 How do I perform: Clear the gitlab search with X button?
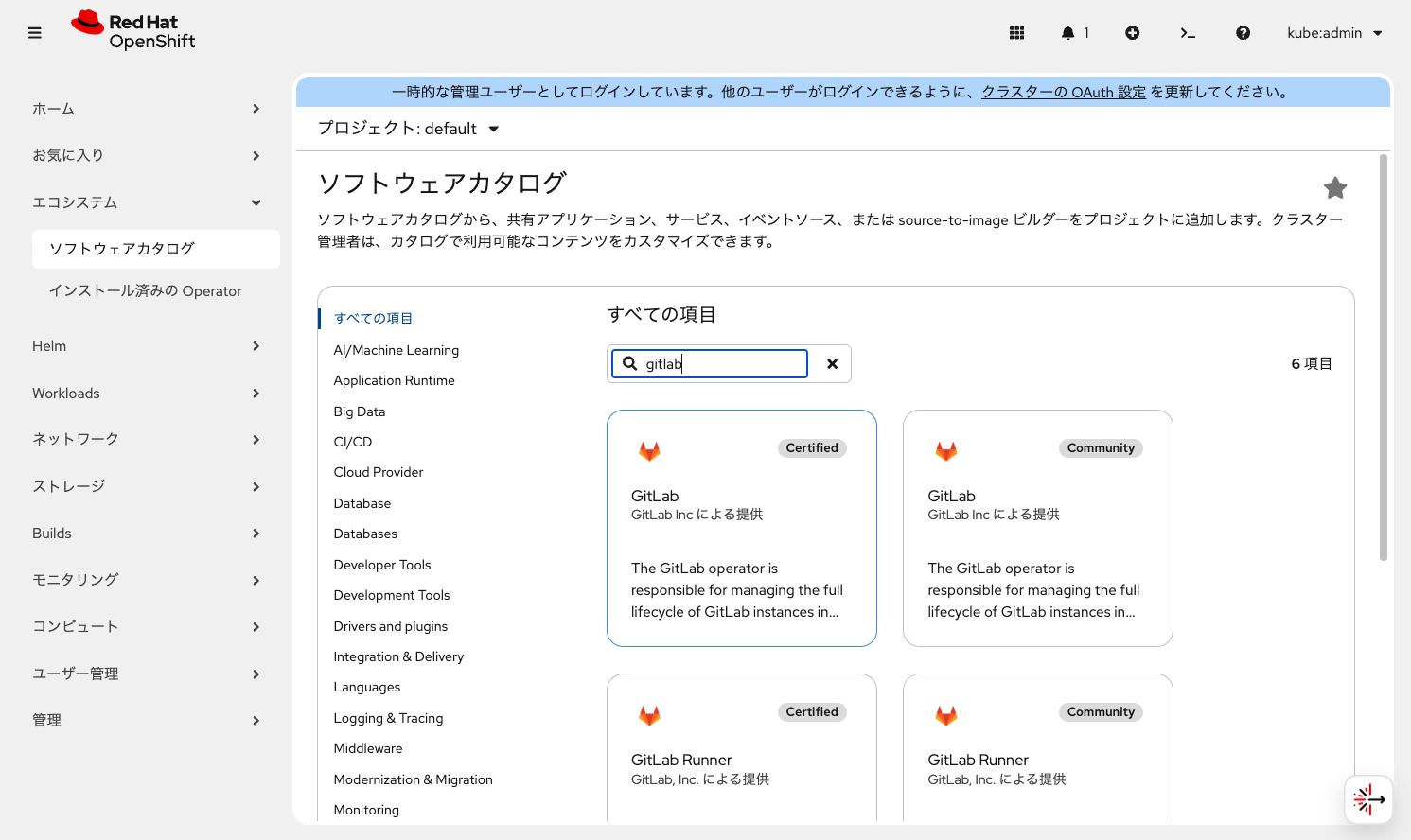831,363
